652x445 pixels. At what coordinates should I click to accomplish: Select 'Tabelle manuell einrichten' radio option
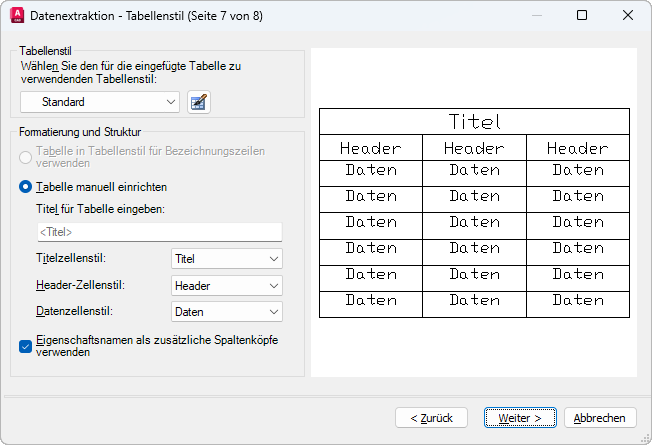tap(26, 187)
